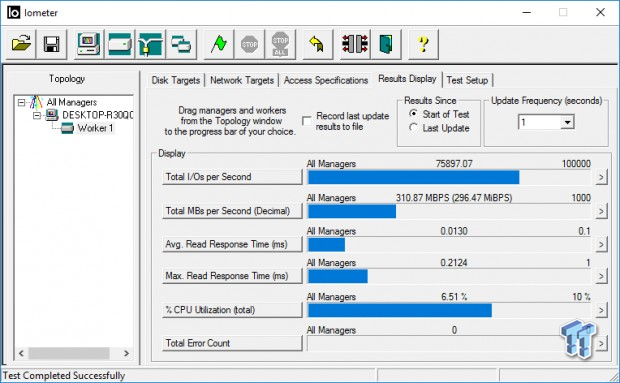Select the Results Display tab

tap(407, 79)
